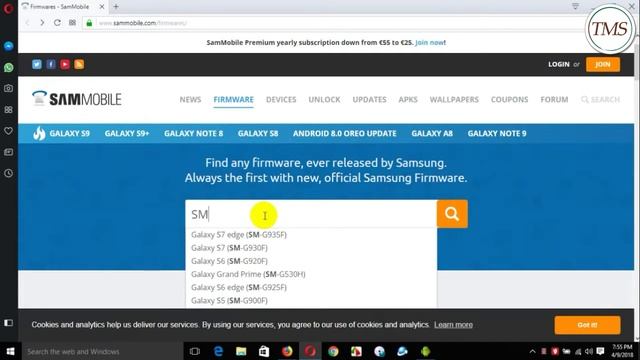Open the COUPONS menu item
The height and width of the screenshot is (360, 640).
pos(509,100)
